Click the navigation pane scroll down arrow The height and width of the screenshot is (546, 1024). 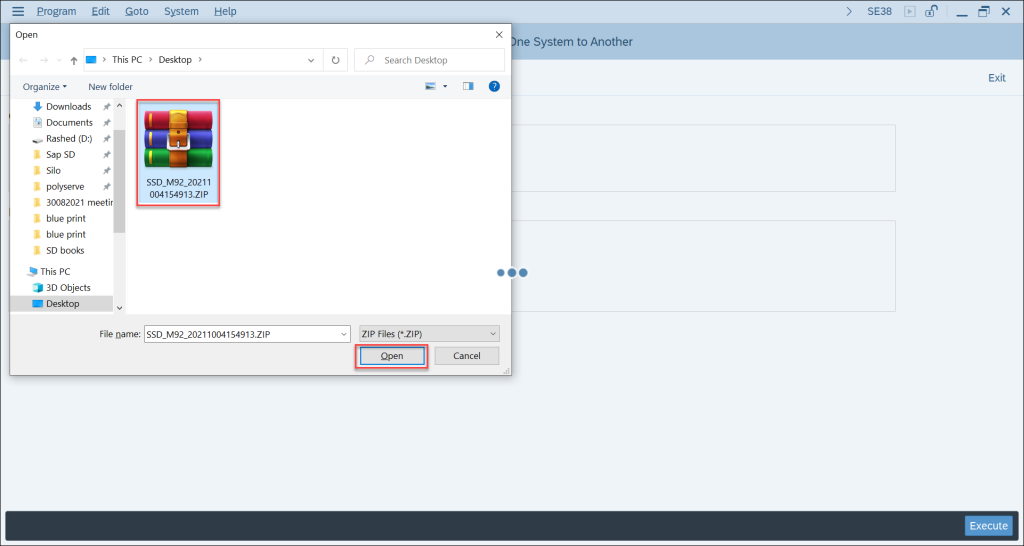[120, 308]
